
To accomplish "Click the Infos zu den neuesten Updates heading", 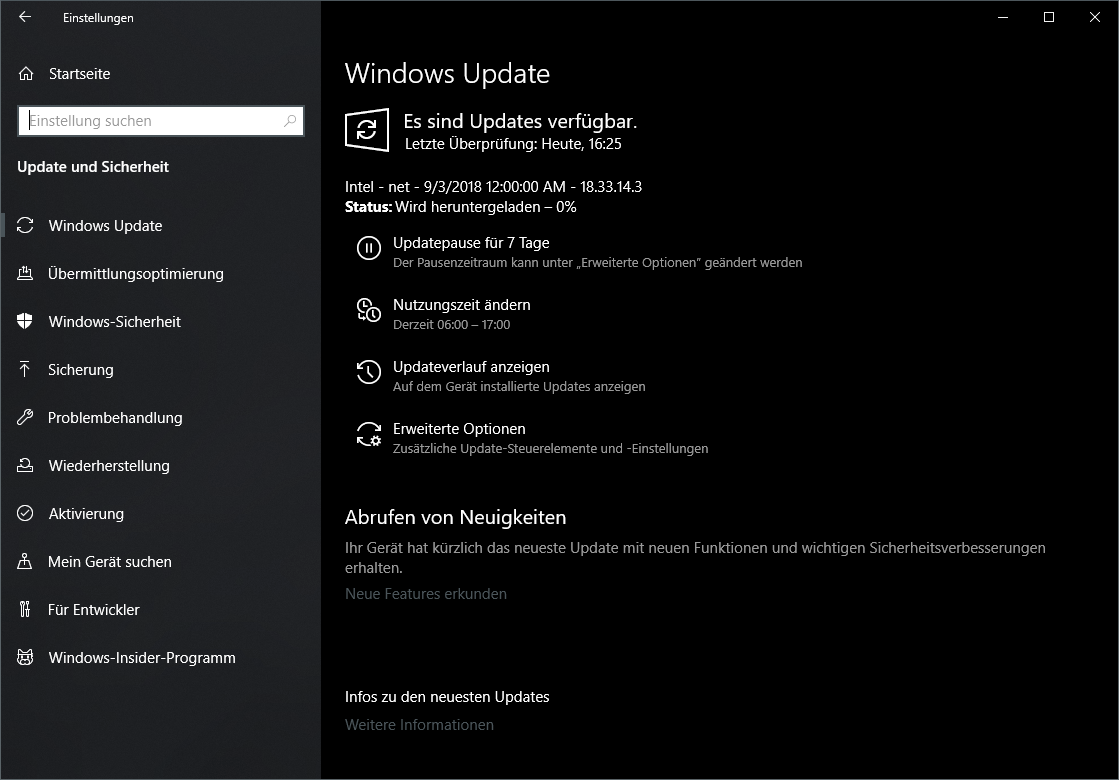I will (447, 697).
